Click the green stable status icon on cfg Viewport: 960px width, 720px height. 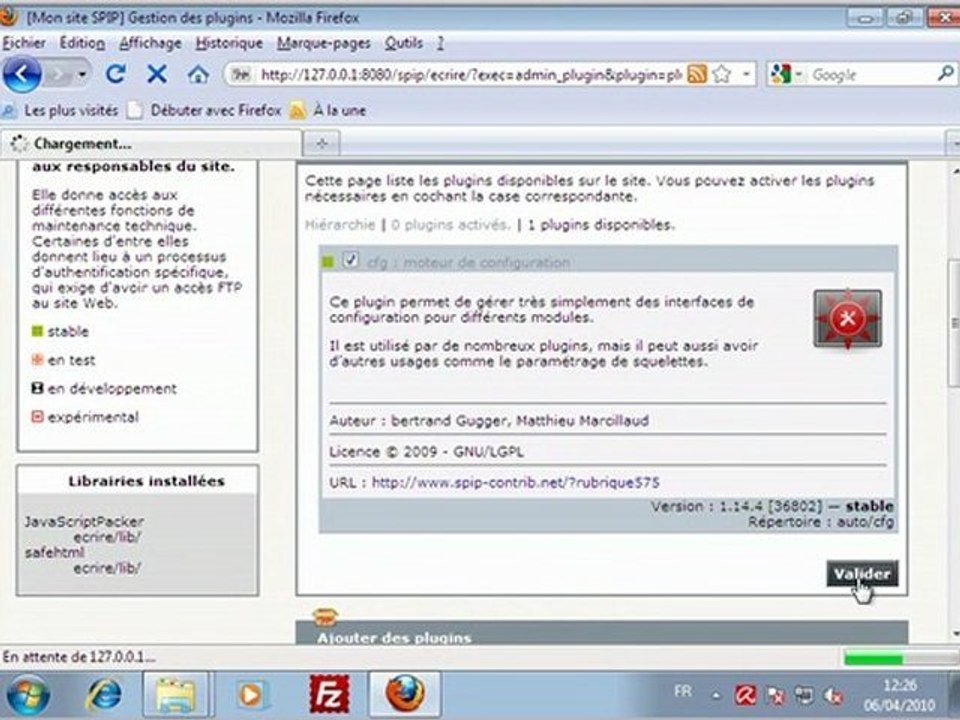(328, 263)
